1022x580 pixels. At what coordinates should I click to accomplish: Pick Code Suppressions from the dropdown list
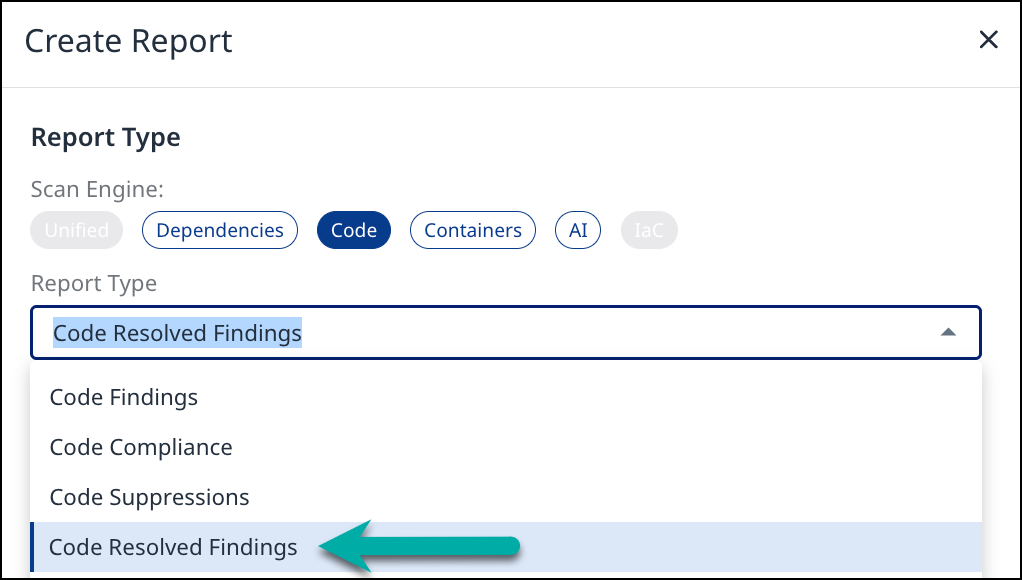(149, 497)
